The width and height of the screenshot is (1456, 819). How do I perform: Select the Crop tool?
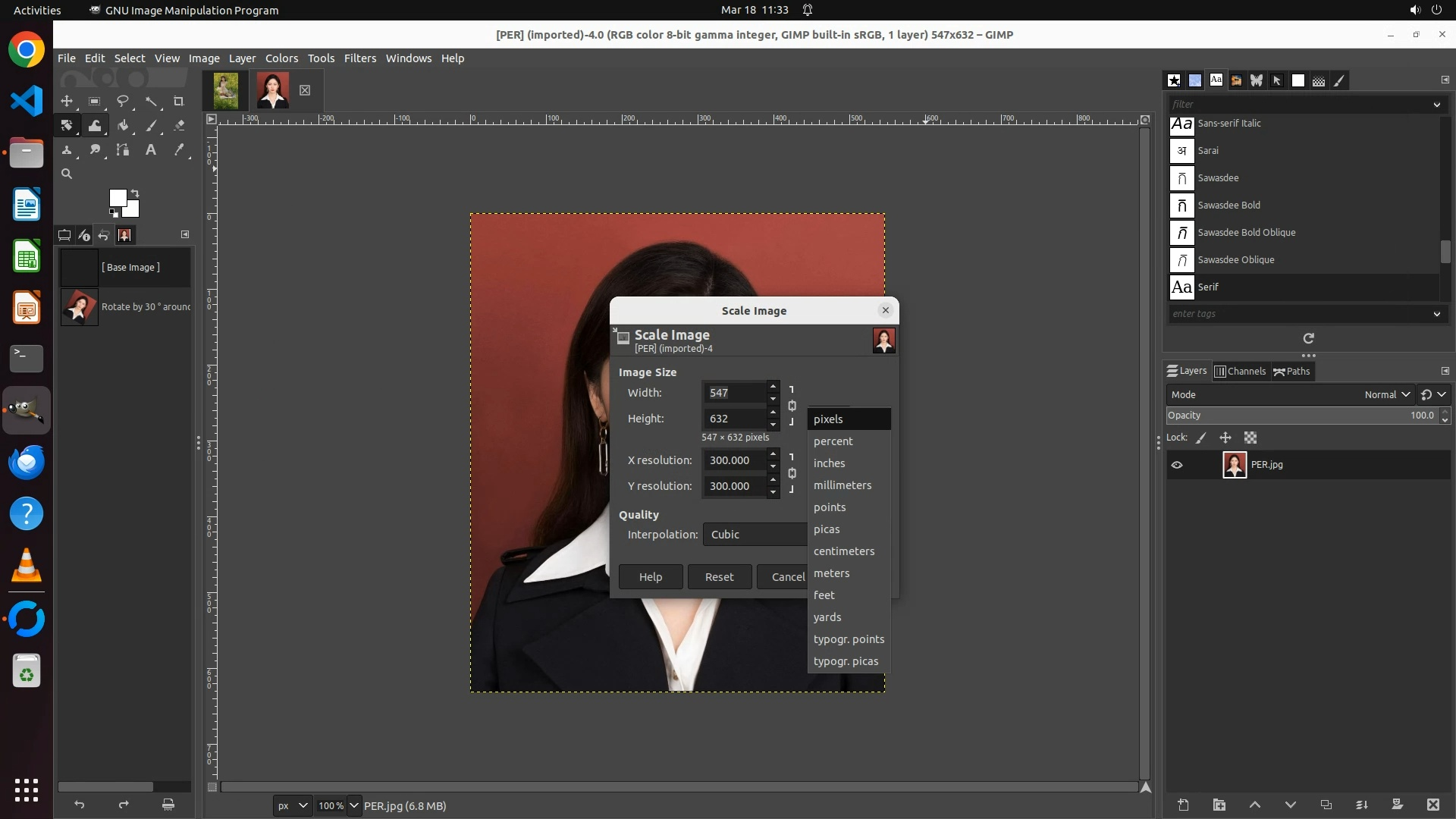coord(179,101)
